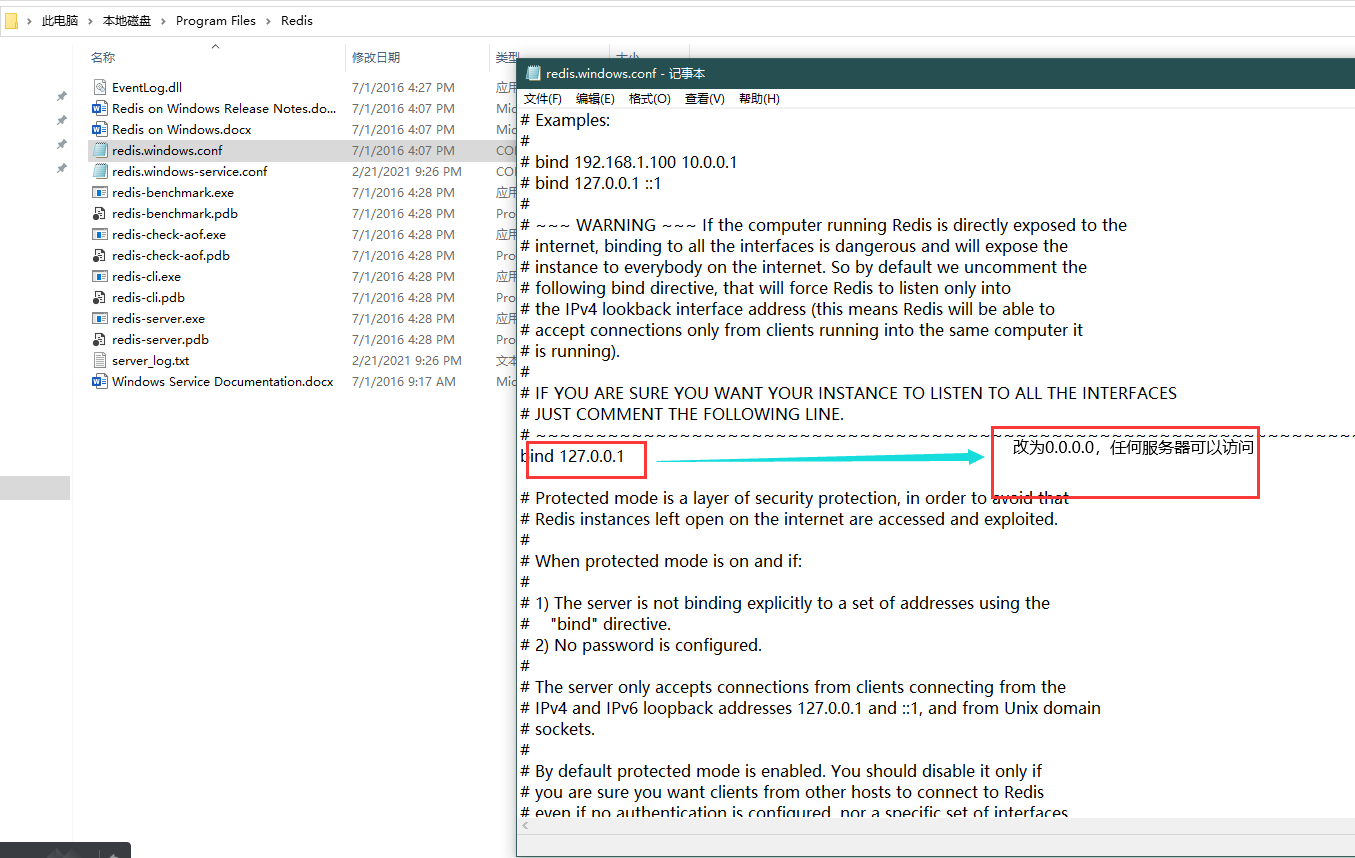Viewport: 1355px width, 858px height.
Task: Click the redis.windows.conf file icon
Action: [x=99, y=150]
